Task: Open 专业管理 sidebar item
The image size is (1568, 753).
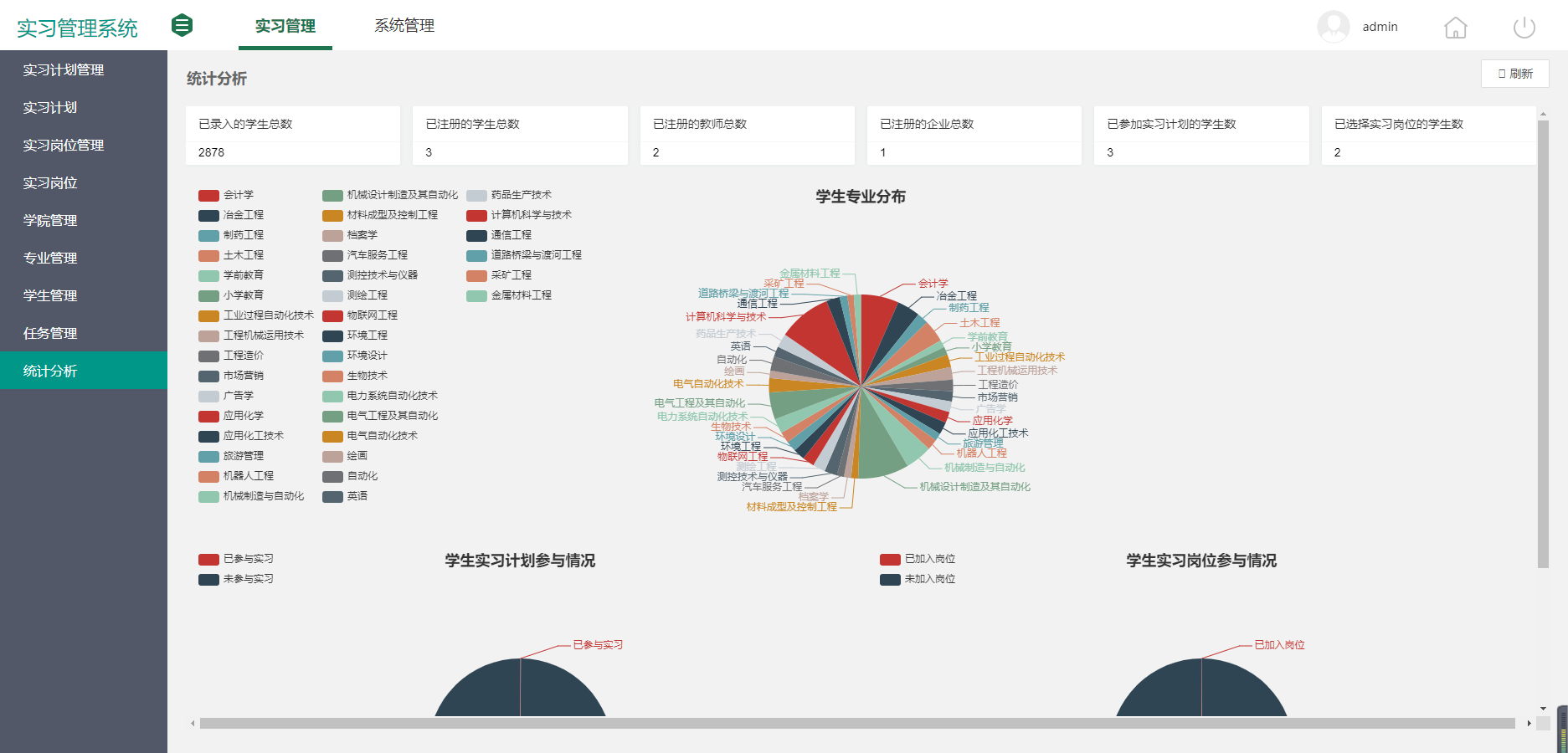Action: tap(84, 259)
